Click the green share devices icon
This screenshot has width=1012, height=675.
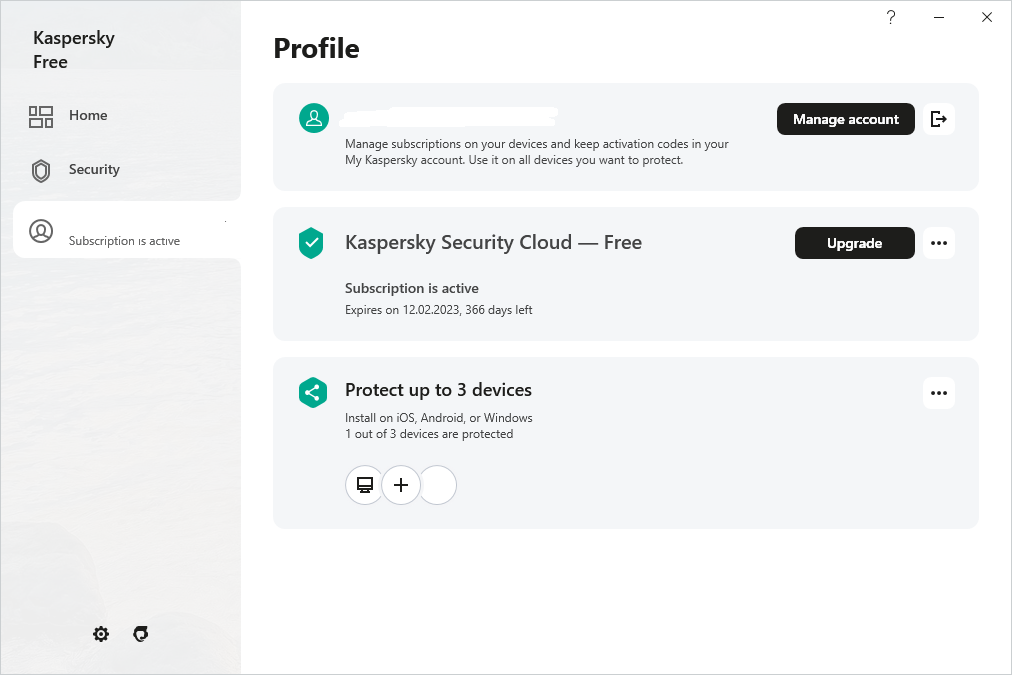coord(312,392)
